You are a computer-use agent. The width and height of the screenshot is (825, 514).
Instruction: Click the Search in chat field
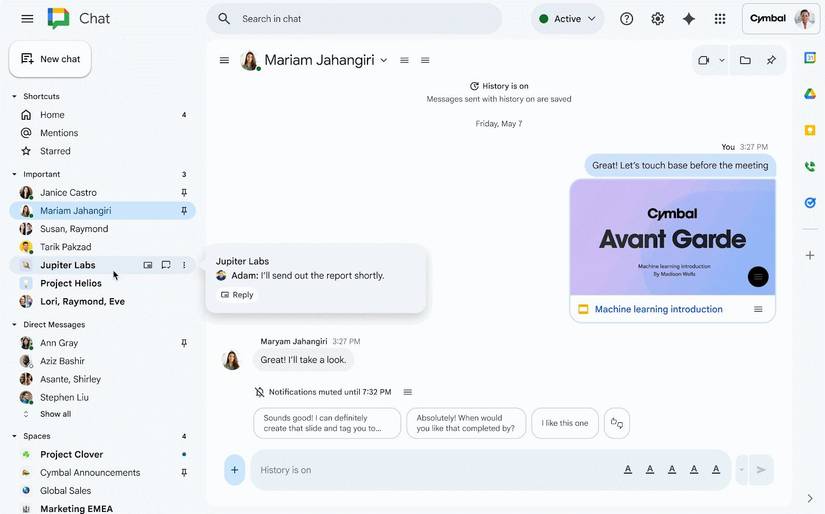(354, 19)
